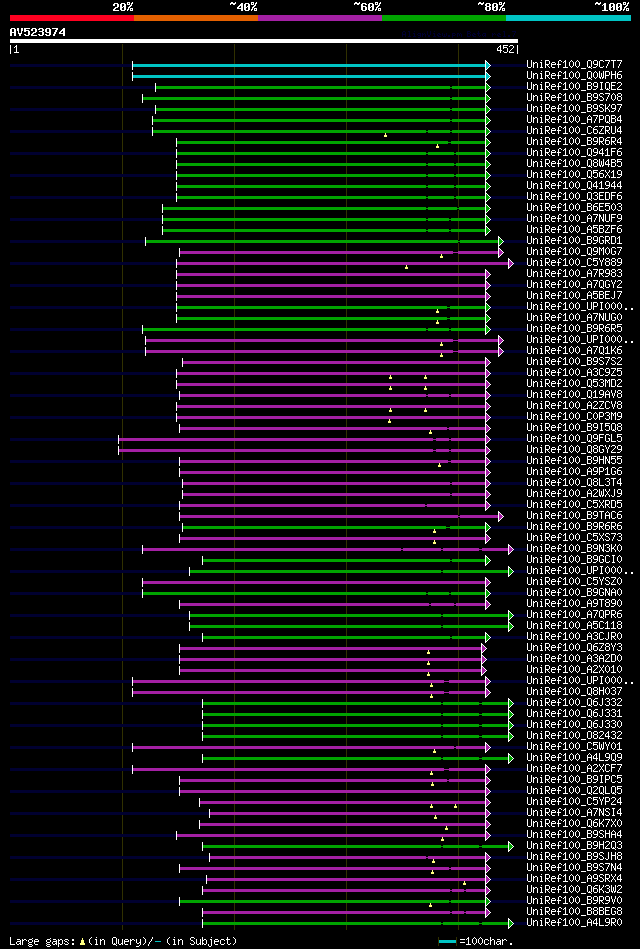Screen dimensions: 640x949
Task: Click the UniRef100_C6ZRU4 label
Action: [x=574, y=131]
